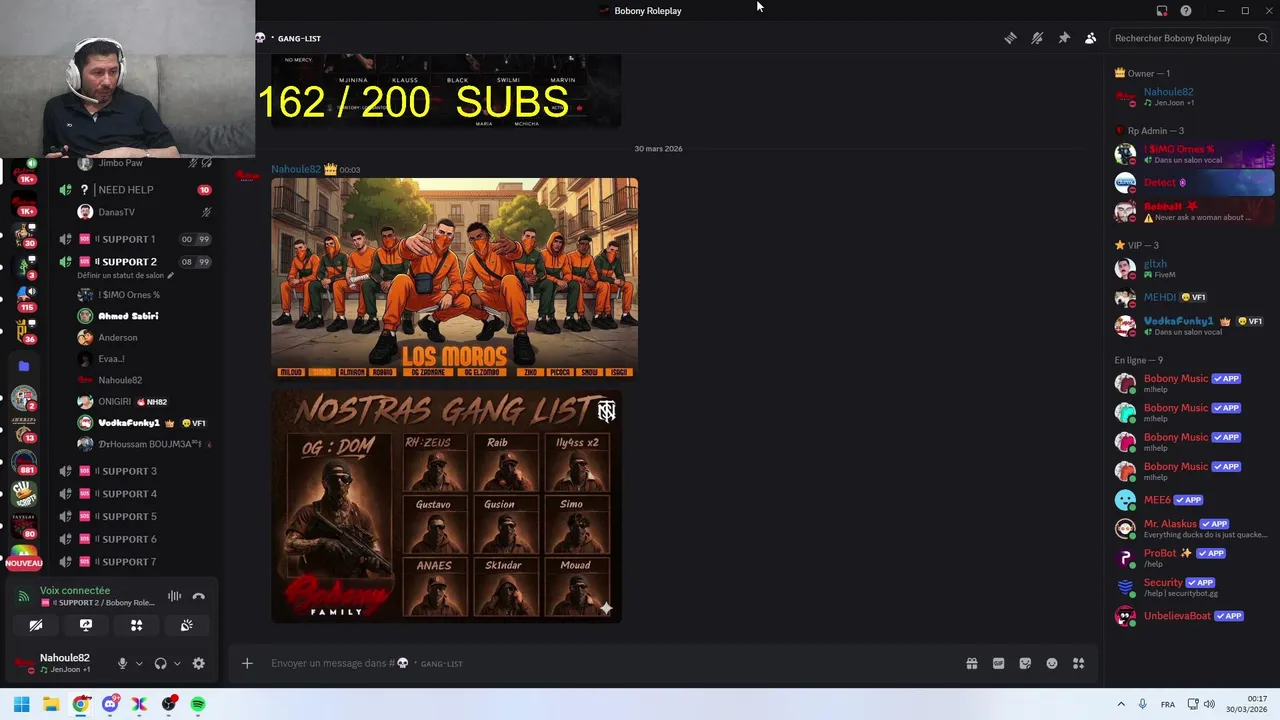Open the inbox icon in title bar
Viewport: 1280px width, 720px height.
pyautogui.click(x=1162, y=11)
